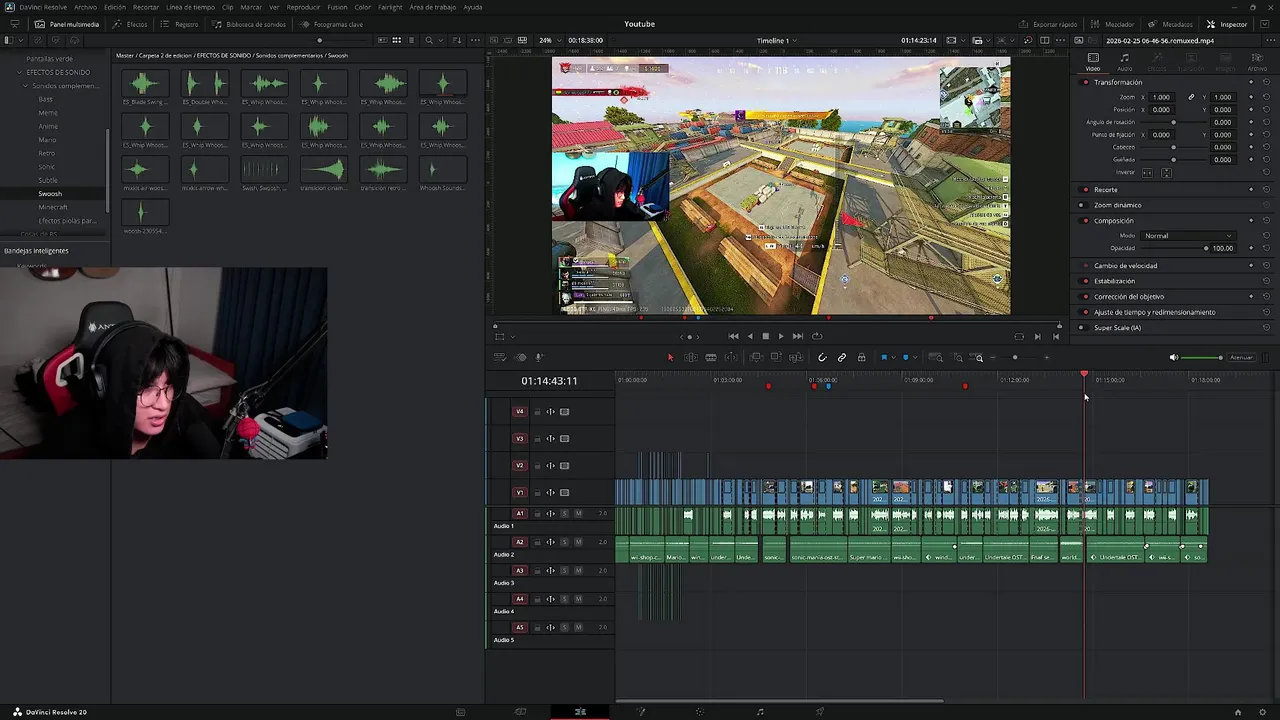Click the timeline volume speaker icon

click(x=1174, y=357)
